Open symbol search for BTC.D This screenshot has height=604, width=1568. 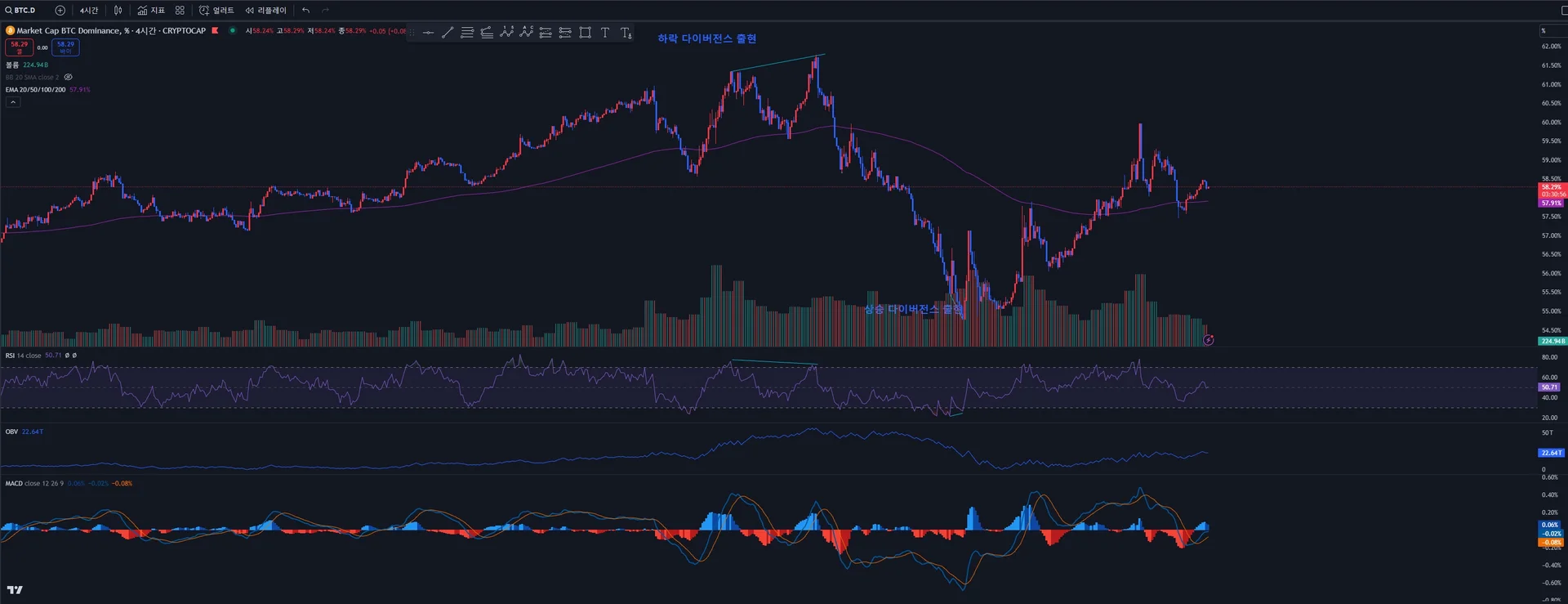[x=21, y=11]
